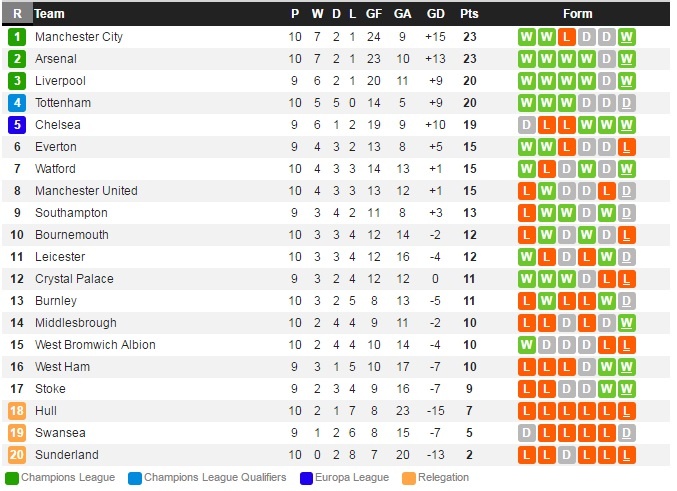Click the only D badge in Chelsea's form

click(x=527, y=125)
